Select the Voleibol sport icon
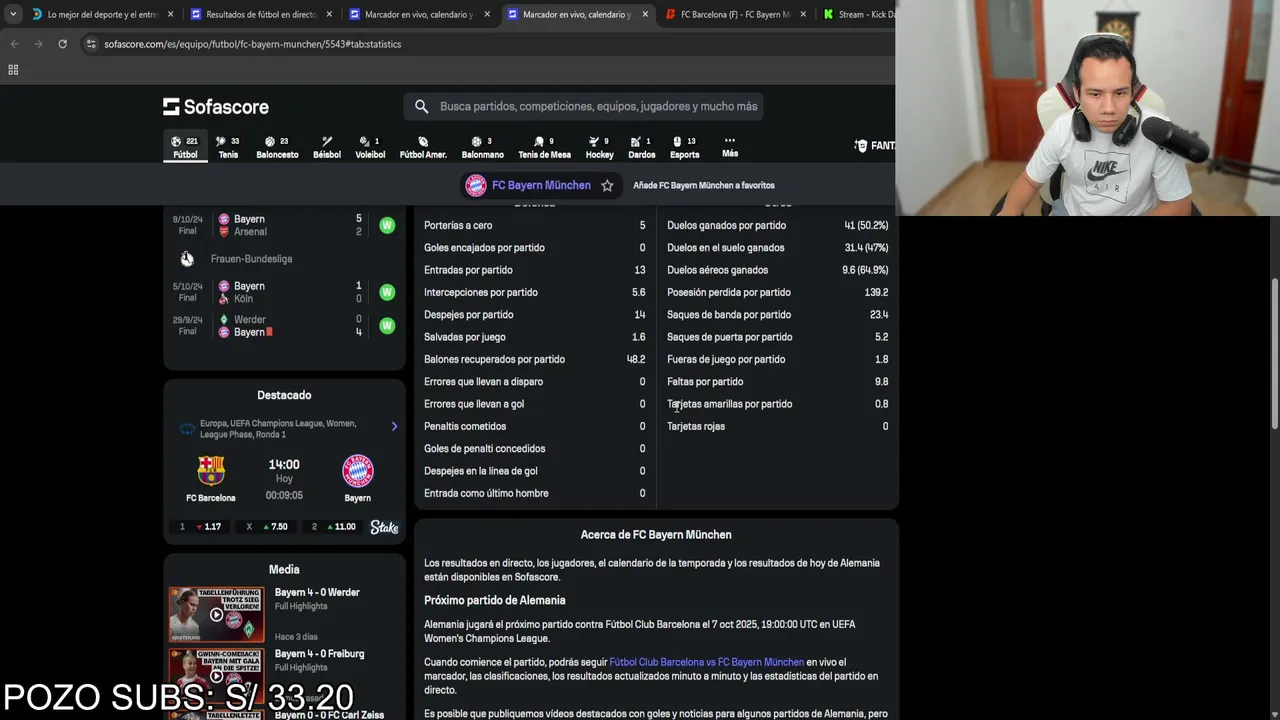Image resolution: width=1280 pixels, height=720 pixels. 370,147
